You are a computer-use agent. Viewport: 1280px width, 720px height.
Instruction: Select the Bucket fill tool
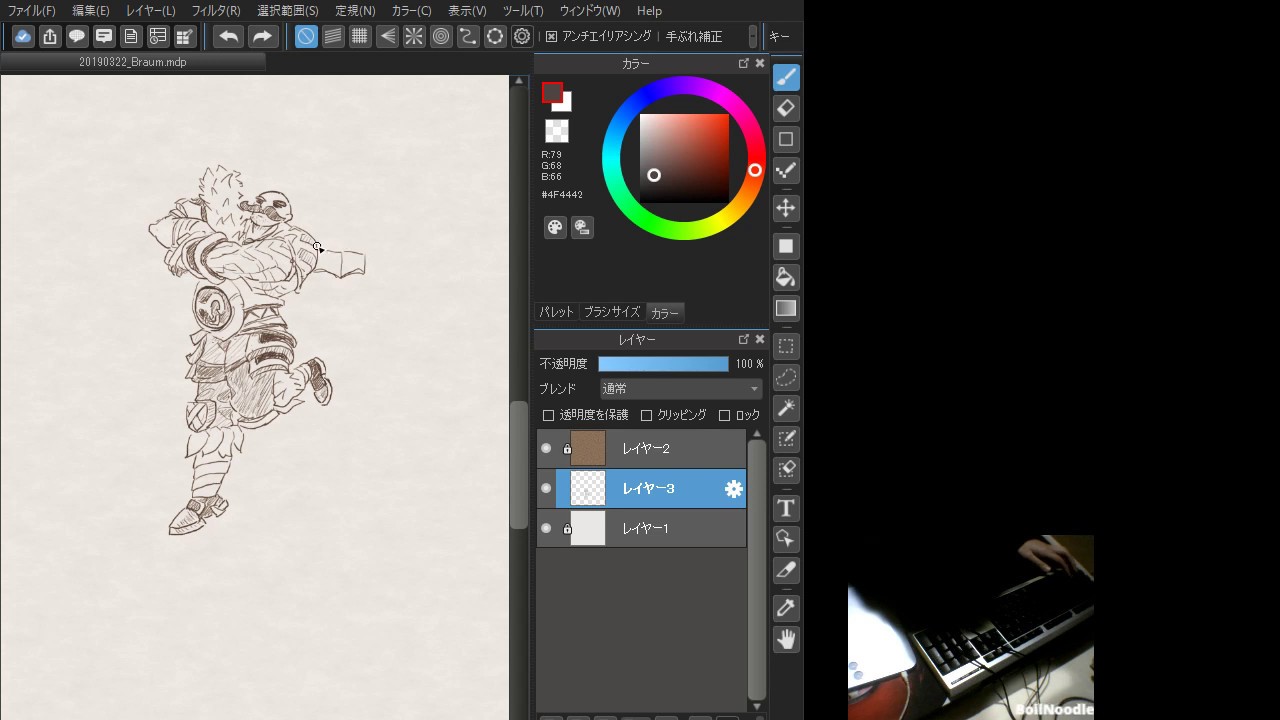786,277
